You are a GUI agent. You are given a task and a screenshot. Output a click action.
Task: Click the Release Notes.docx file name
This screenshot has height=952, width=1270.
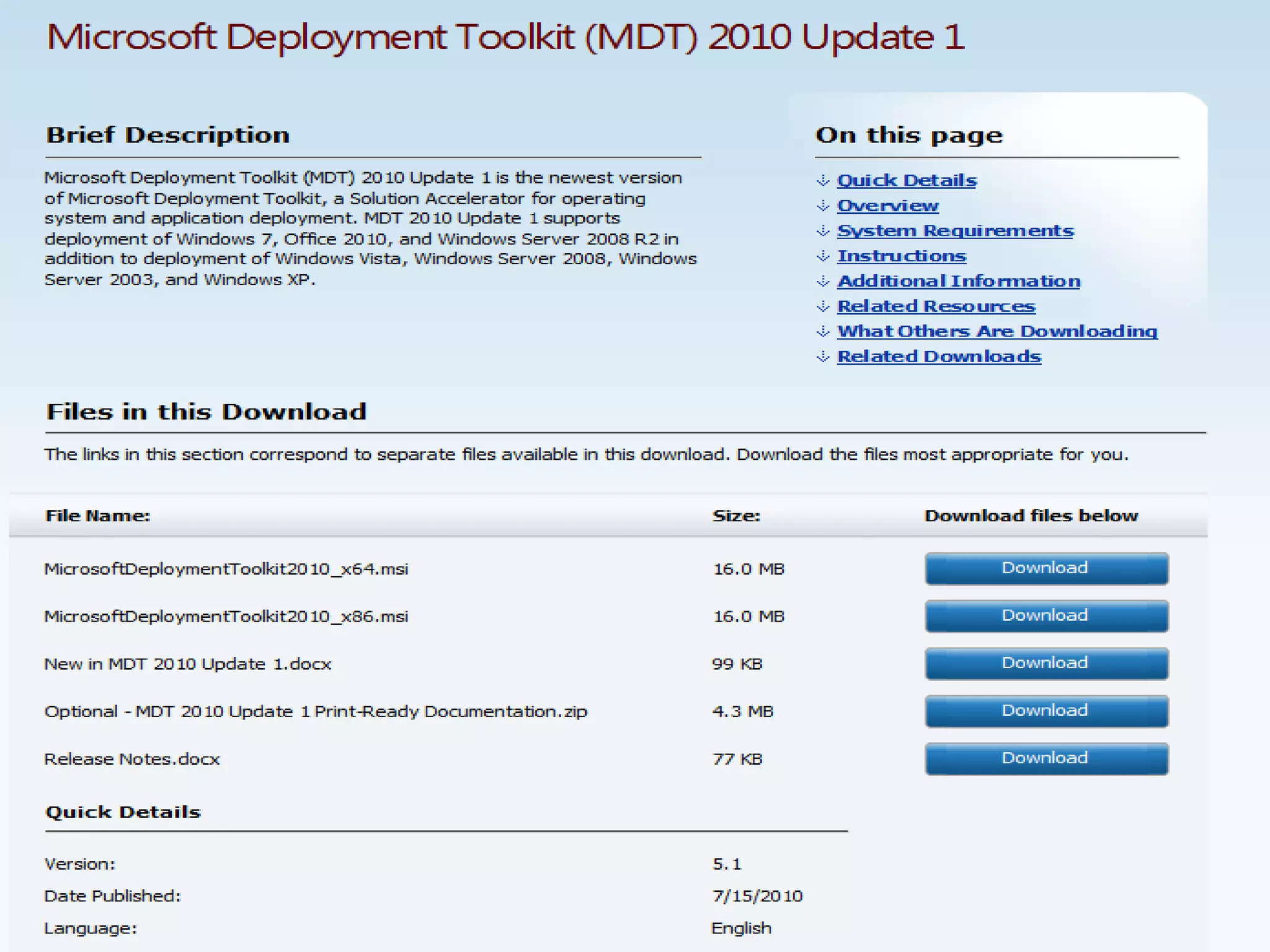point(132,759)
